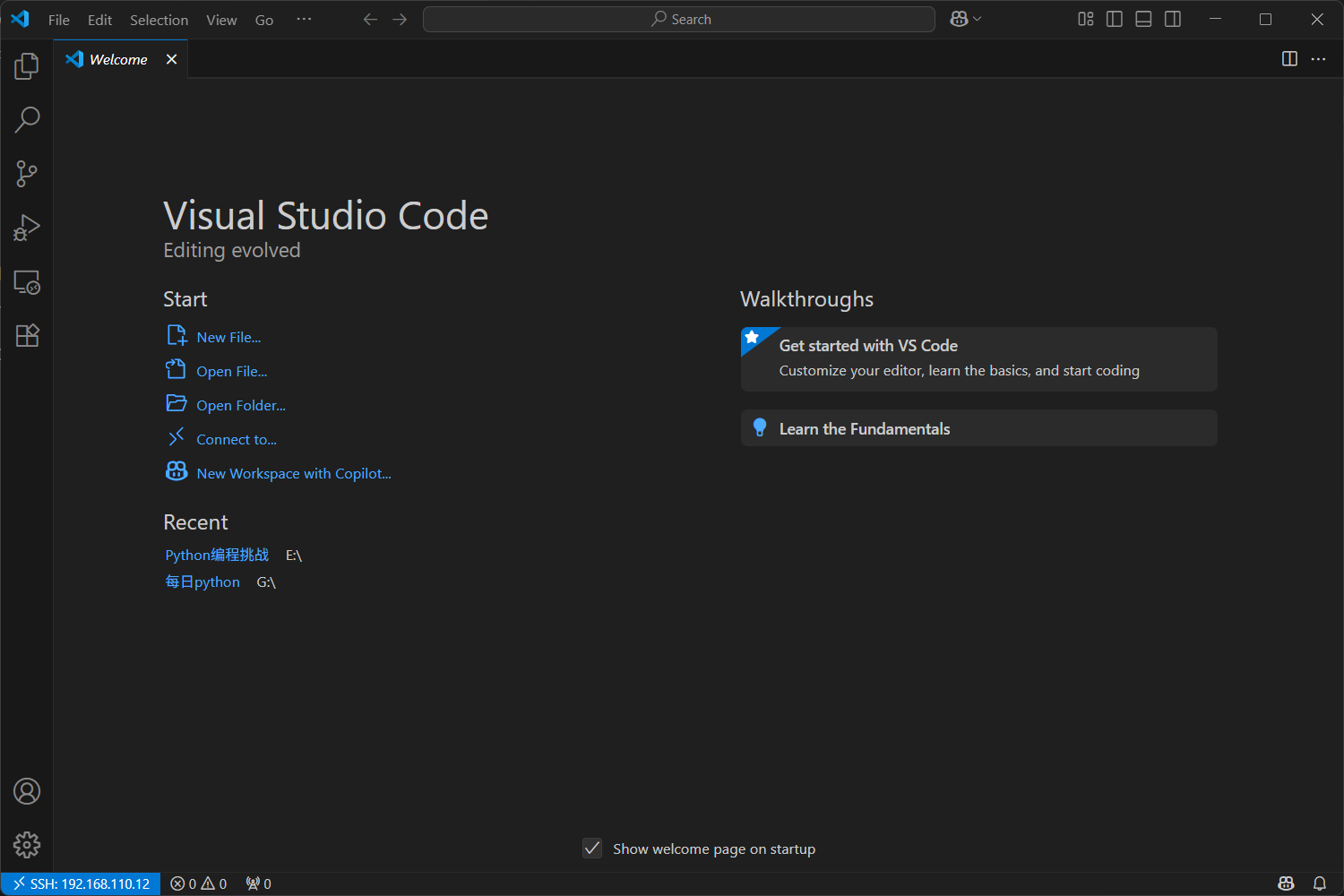Toggle the bottom panel layout button
The width and height of the screenshot is (1344, 896).
(x=1143, y=19)
